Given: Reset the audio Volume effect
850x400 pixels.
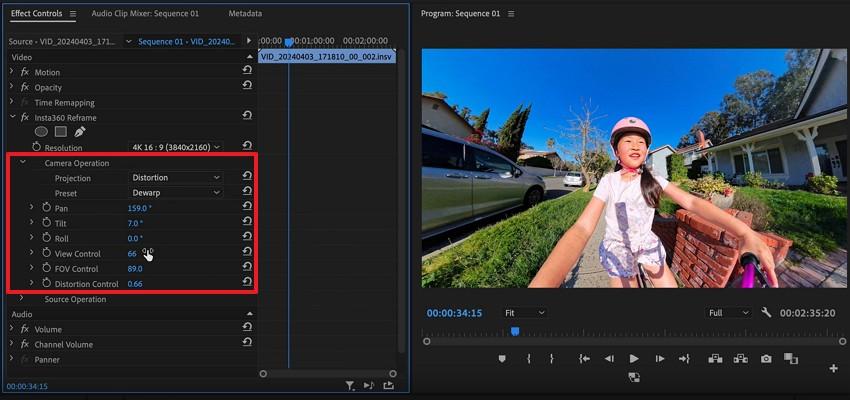Looking at the screenshot, I should coord(247,327).
